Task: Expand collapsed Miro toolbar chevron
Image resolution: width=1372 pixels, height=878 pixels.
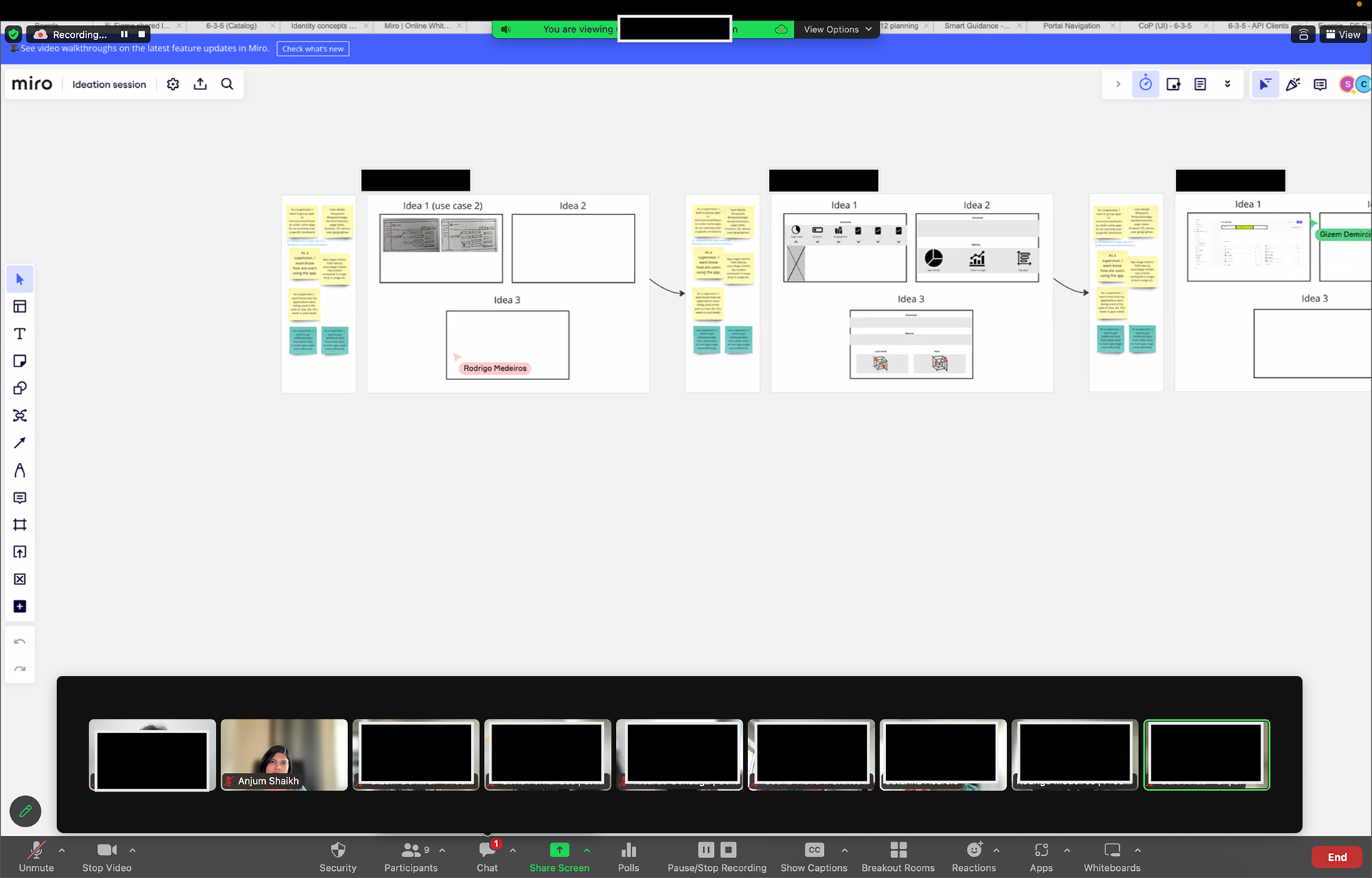Action: [1118, 84]
